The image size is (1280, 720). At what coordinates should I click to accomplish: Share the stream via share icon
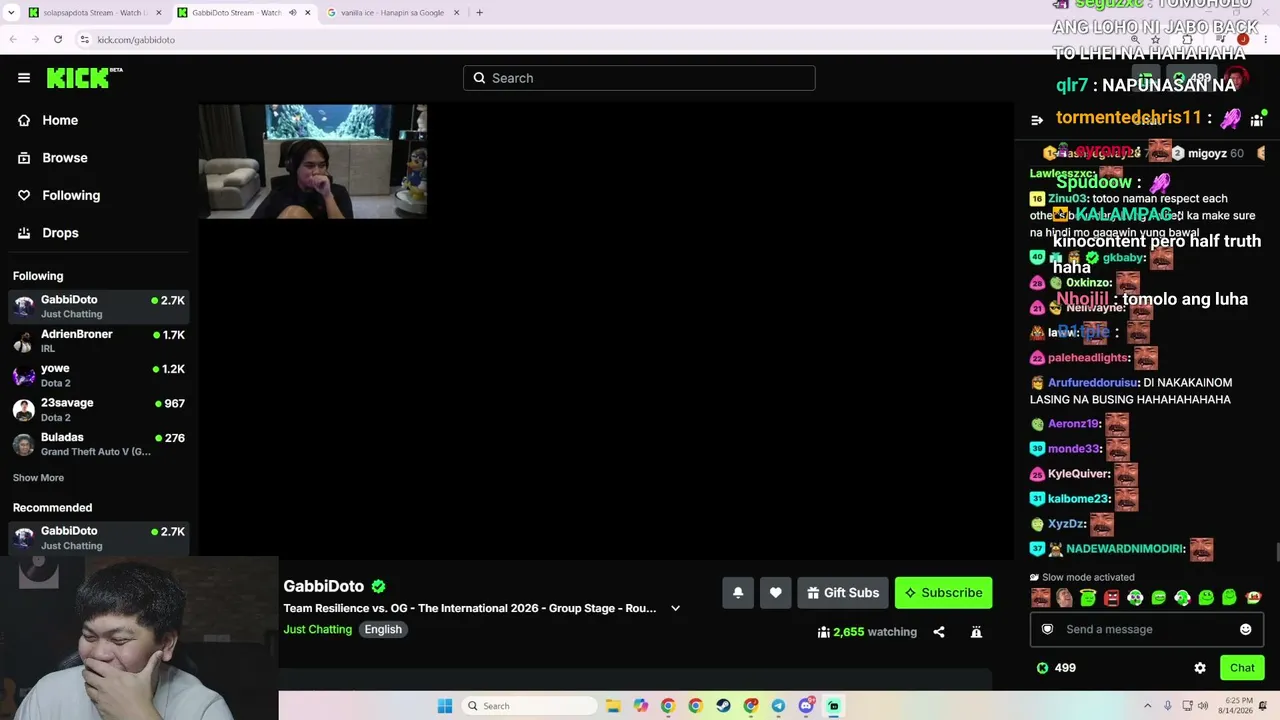[x=939, y=632]
